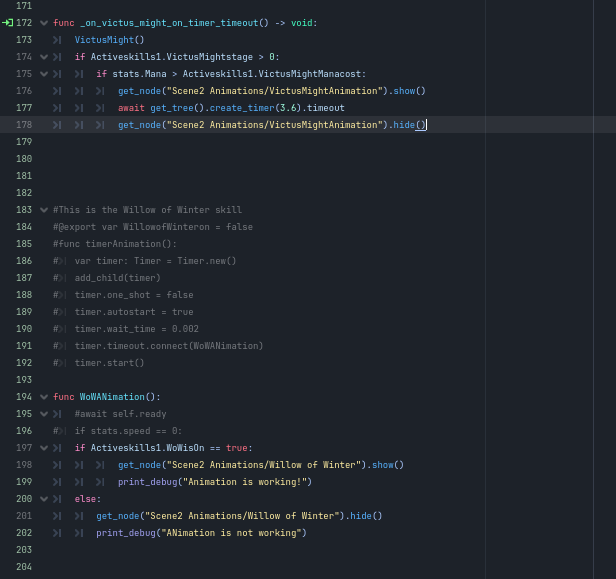Screen dimensions: 616x579
Task: Click line number 204 in the gutter
Action: point(24,567)
